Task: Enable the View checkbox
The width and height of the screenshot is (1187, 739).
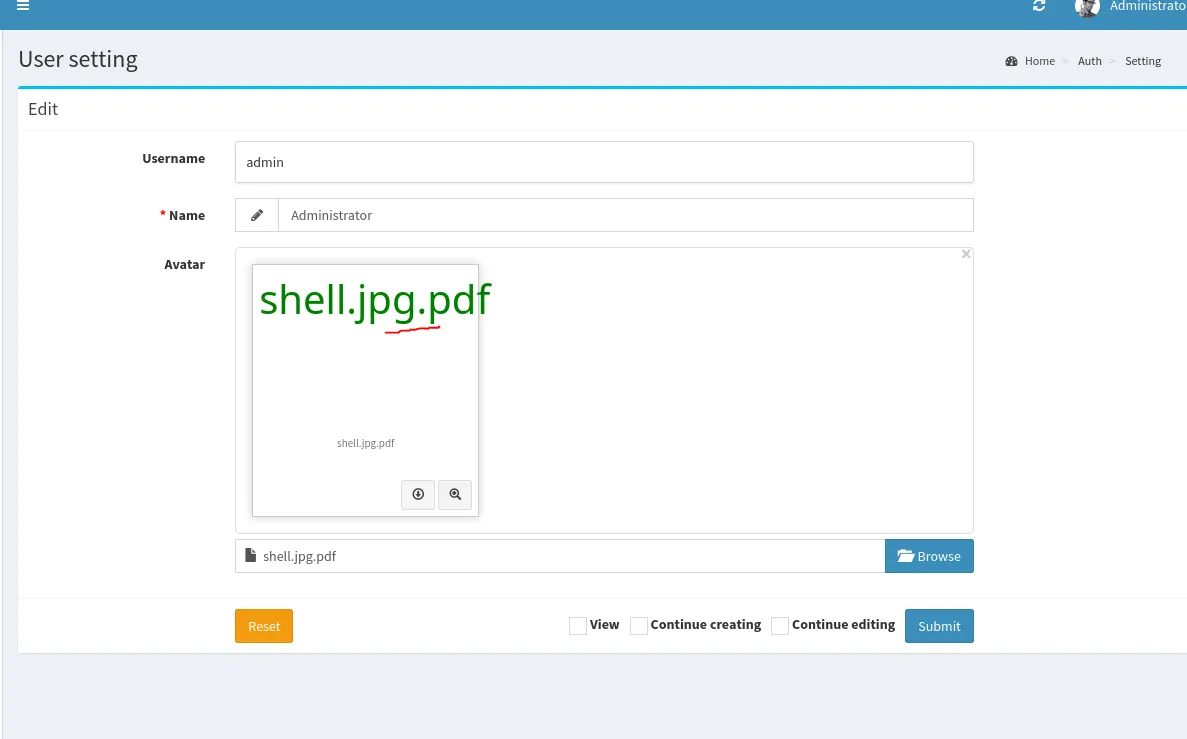Action: coord(578,625)
